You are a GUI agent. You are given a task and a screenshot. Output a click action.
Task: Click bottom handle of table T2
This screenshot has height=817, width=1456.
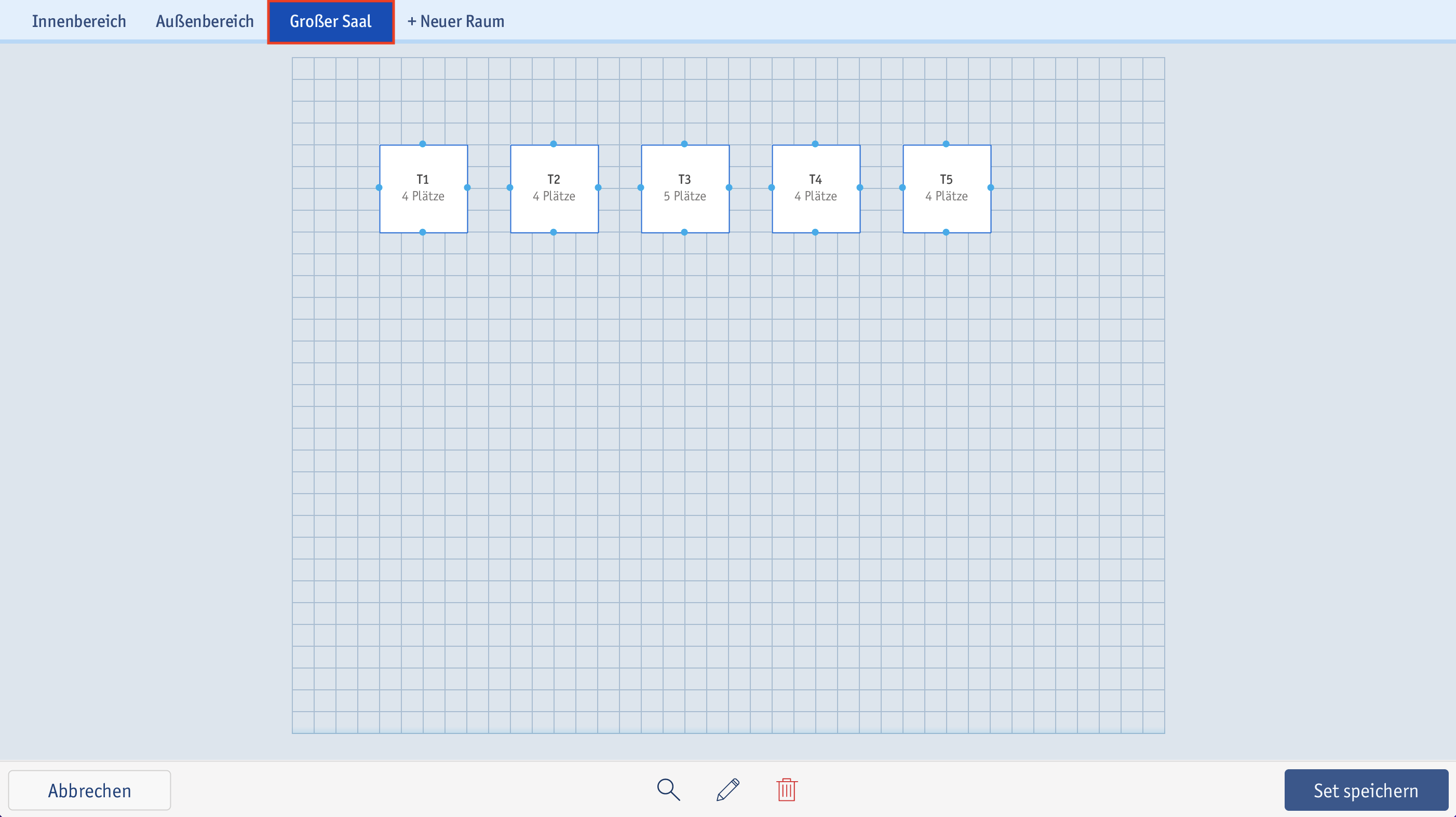tap(554, 232)
